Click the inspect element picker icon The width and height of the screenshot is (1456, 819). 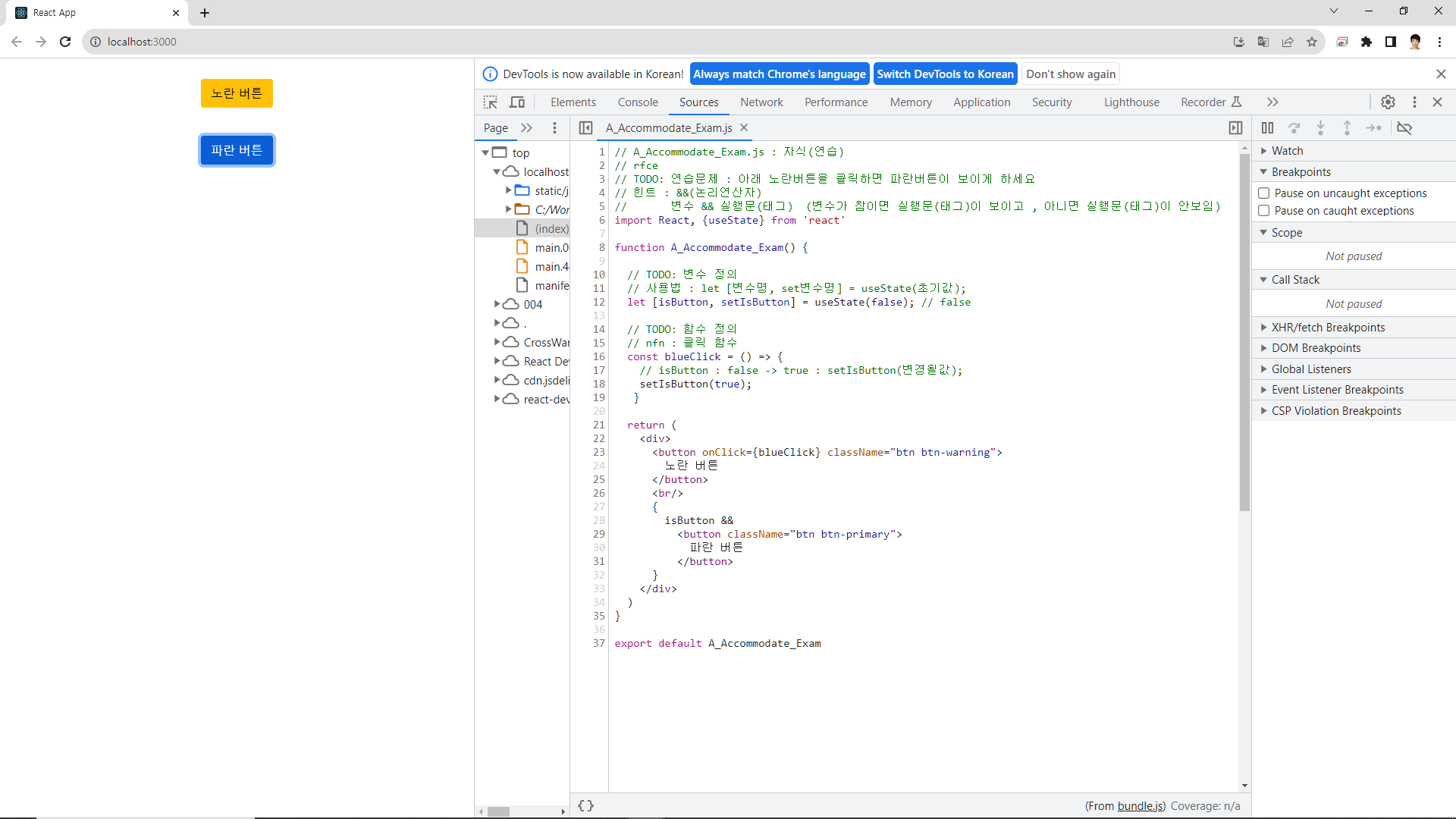click(491, 102)
